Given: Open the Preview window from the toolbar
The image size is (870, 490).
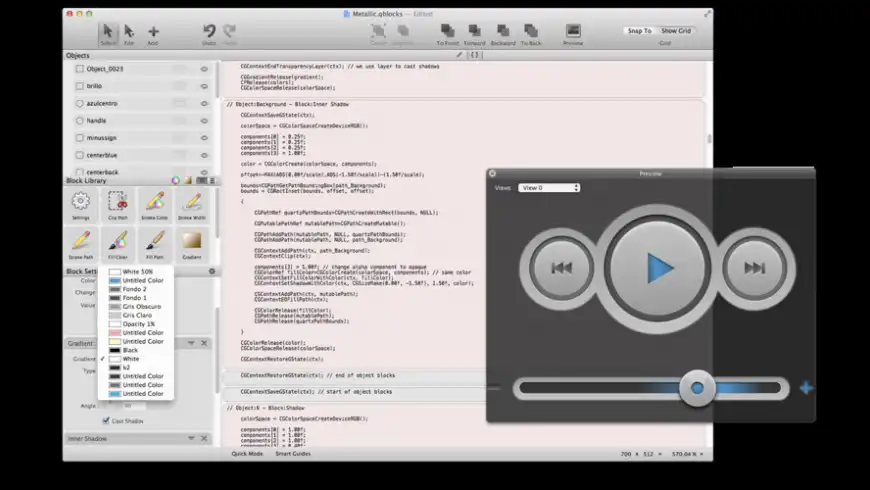Looking at the screenshot, I should click(x=573, y=32).
